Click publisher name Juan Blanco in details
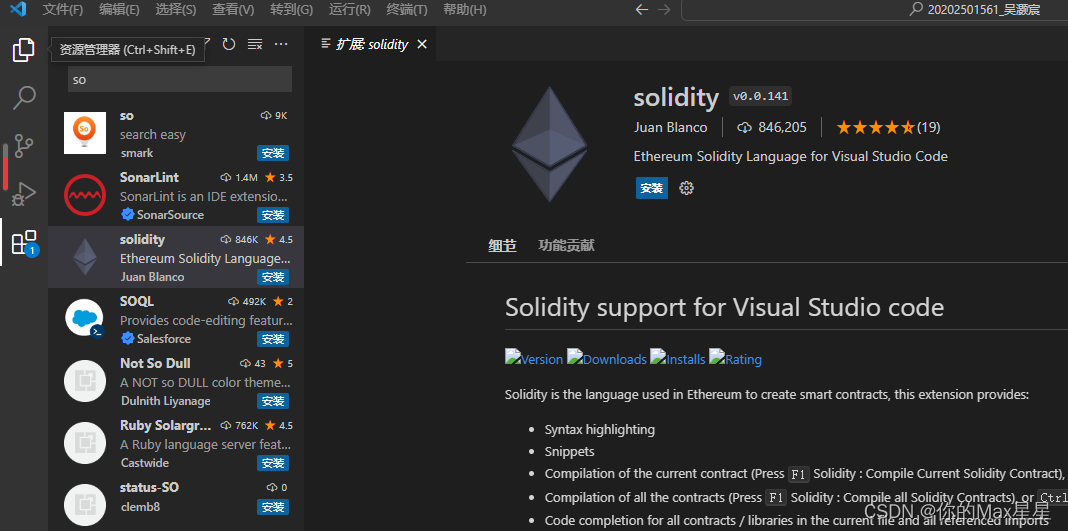The width and height of the screenshot is (1068, 531). pos(670,127)
